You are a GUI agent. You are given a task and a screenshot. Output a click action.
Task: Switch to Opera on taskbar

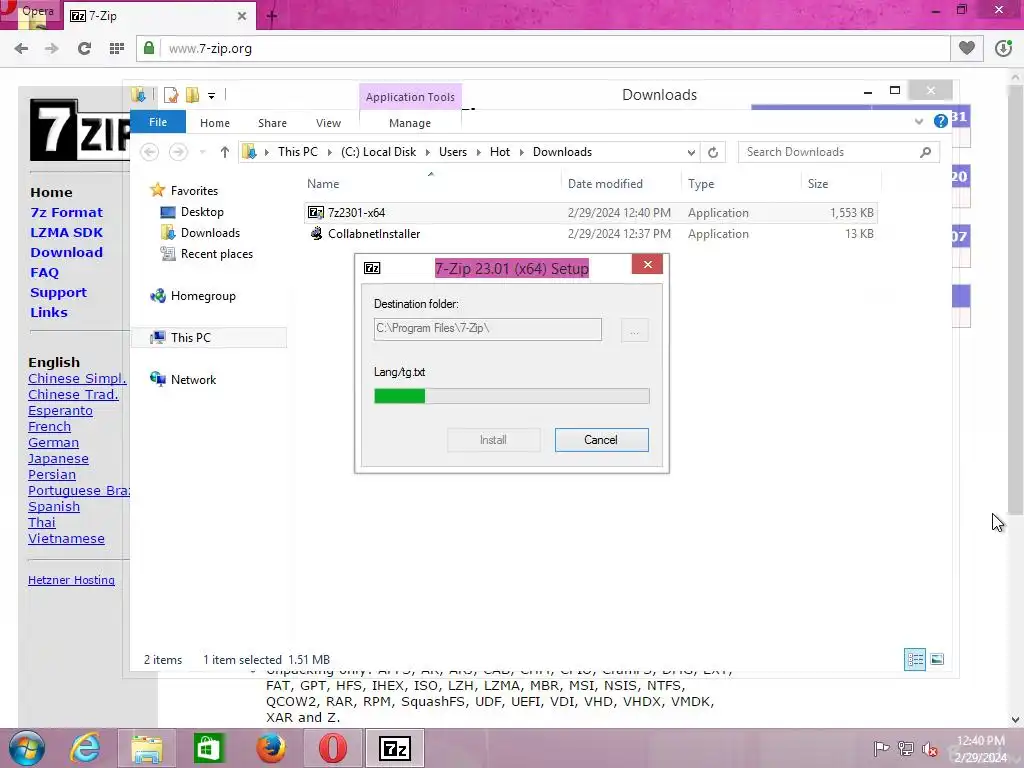pyautogui.click(x=332, y=748)
